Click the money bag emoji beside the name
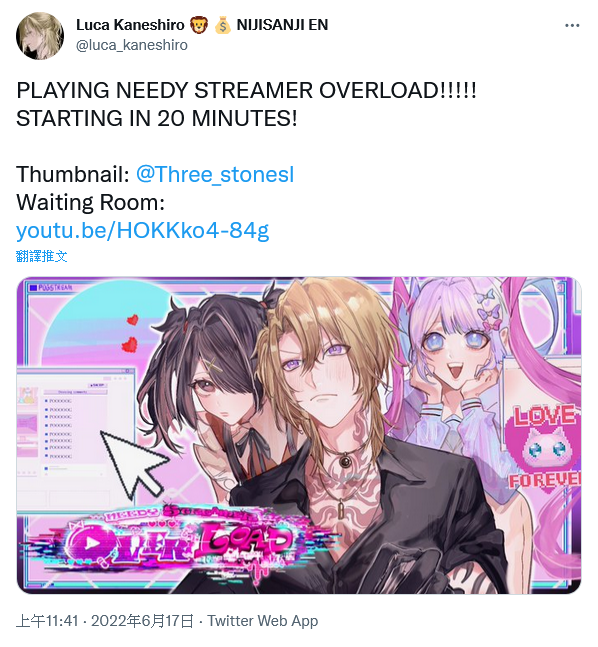This screenshot has width=598, height=647. tap(222, 25)
